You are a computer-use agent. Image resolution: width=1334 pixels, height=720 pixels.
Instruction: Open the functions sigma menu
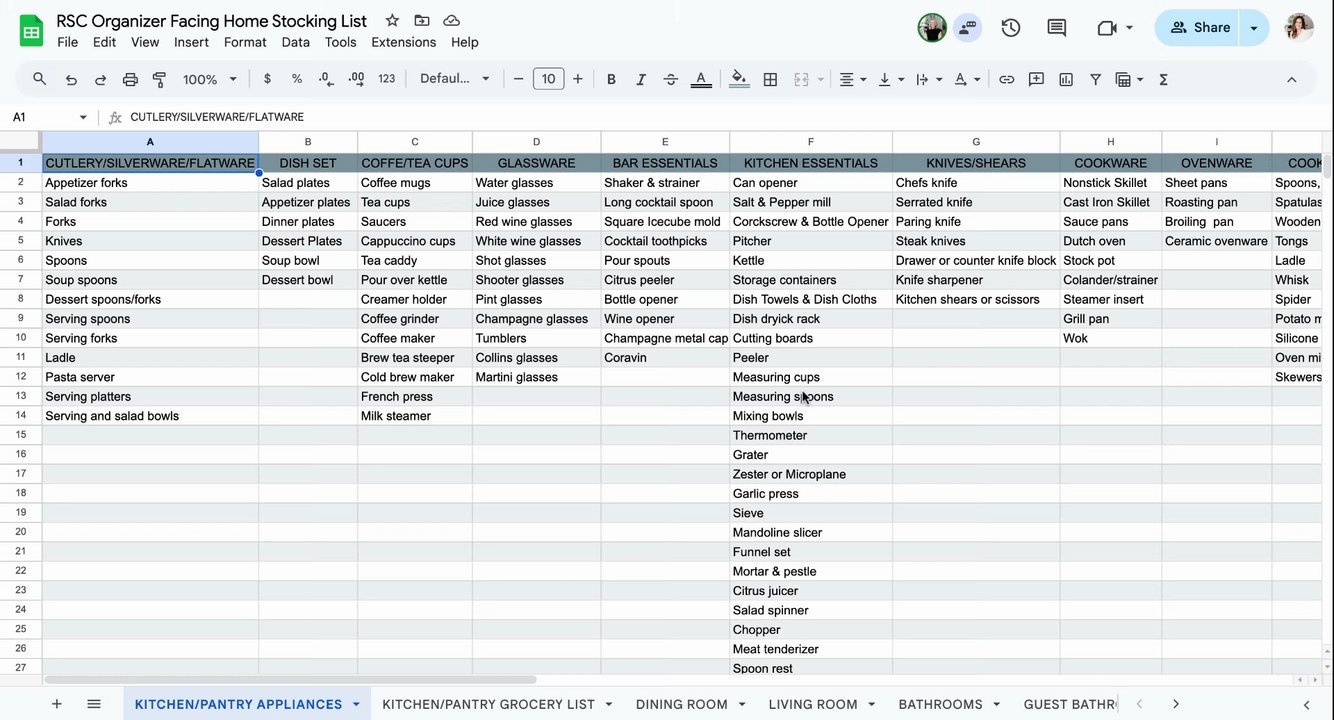(1163, 79)
